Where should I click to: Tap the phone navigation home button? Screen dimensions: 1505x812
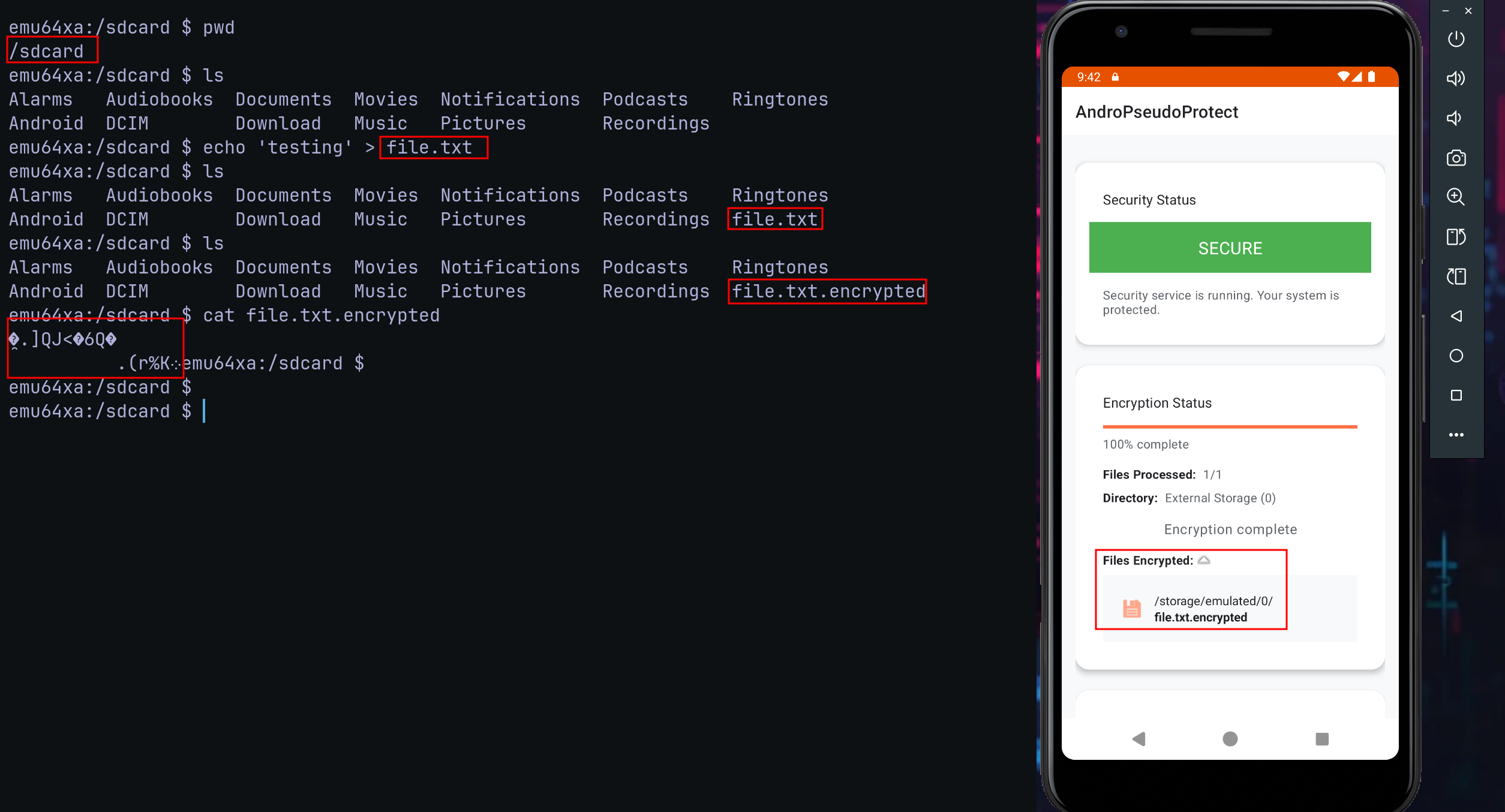tap(1230, 739)
